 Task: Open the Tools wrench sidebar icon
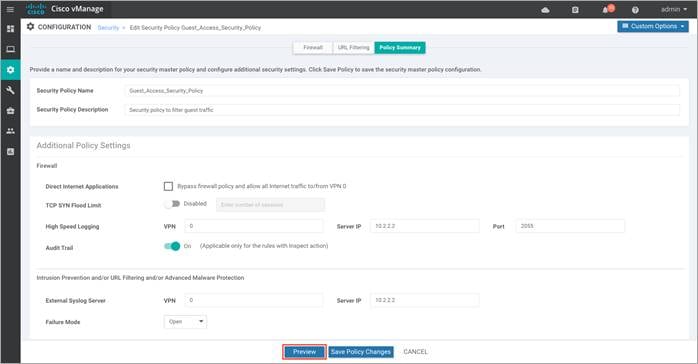11,90
